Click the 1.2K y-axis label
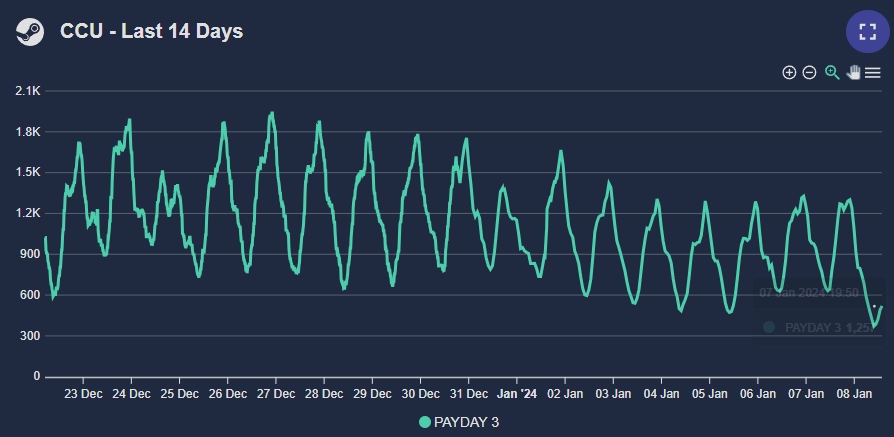The image size is (894, 437). (x=29, y=213)
